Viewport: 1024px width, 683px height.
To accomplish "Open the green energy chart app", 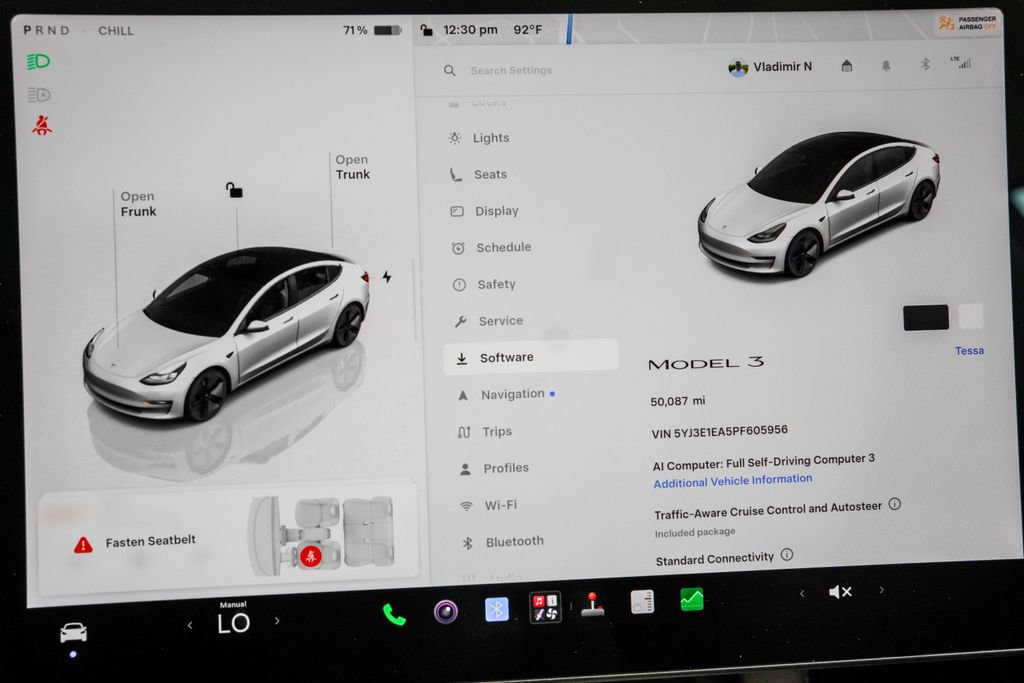I will [x=692, y=599].
